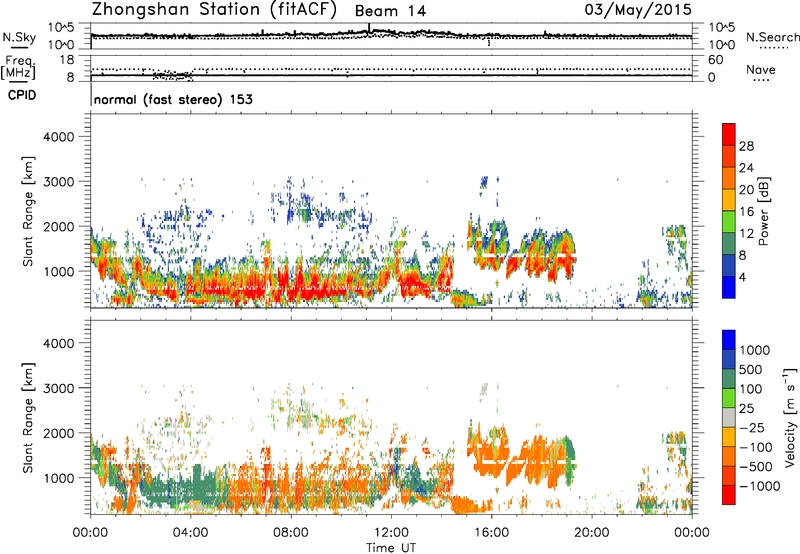Click the 12:00 time tick label
Screen dimensions: 800x554
391,533
